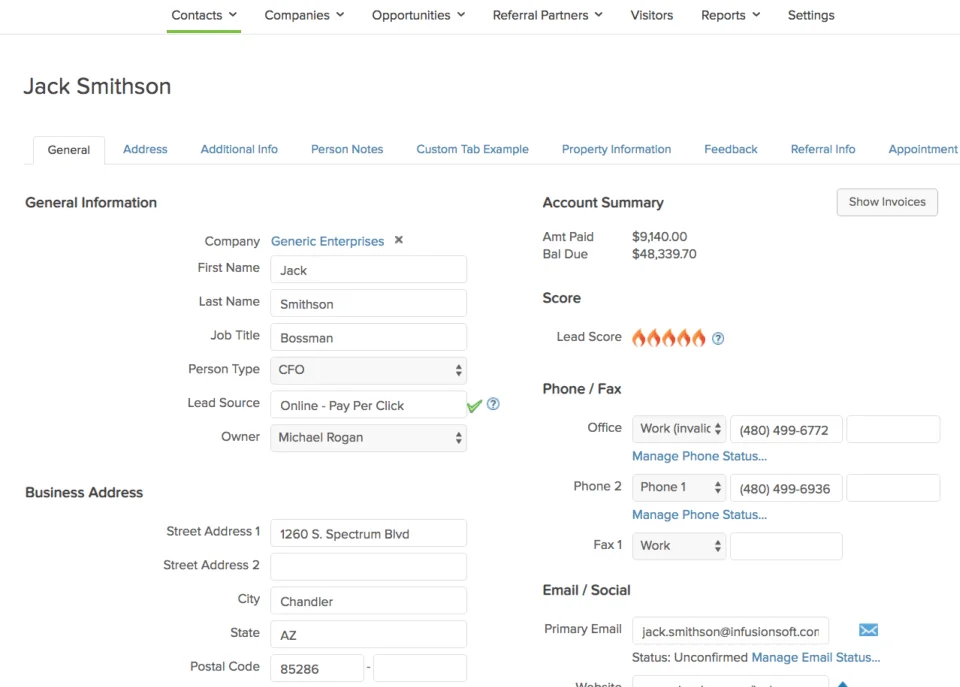Image resolution: width=960 pixels, height=687 pixels.
Task: Open the help icon beside Lead Source
Action: pyautogui.click(x=492, y=404)
